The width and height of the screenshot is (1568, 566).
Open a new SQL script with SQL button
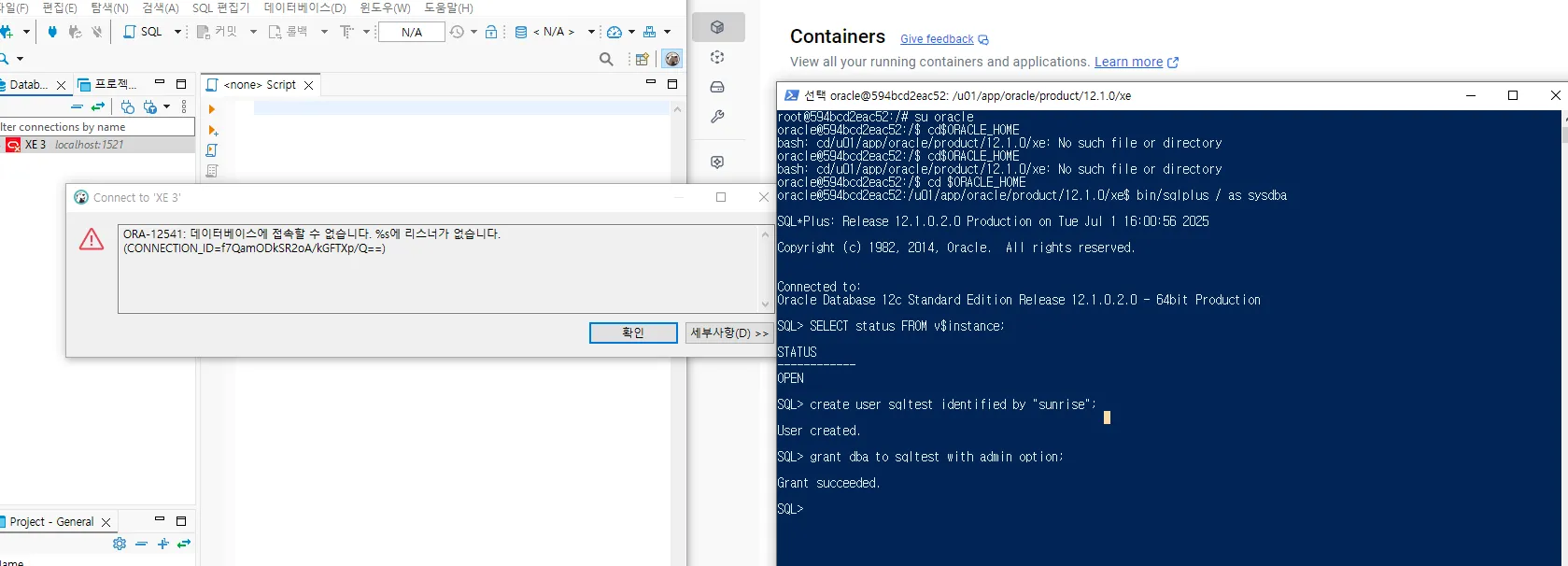coord(143,32)
